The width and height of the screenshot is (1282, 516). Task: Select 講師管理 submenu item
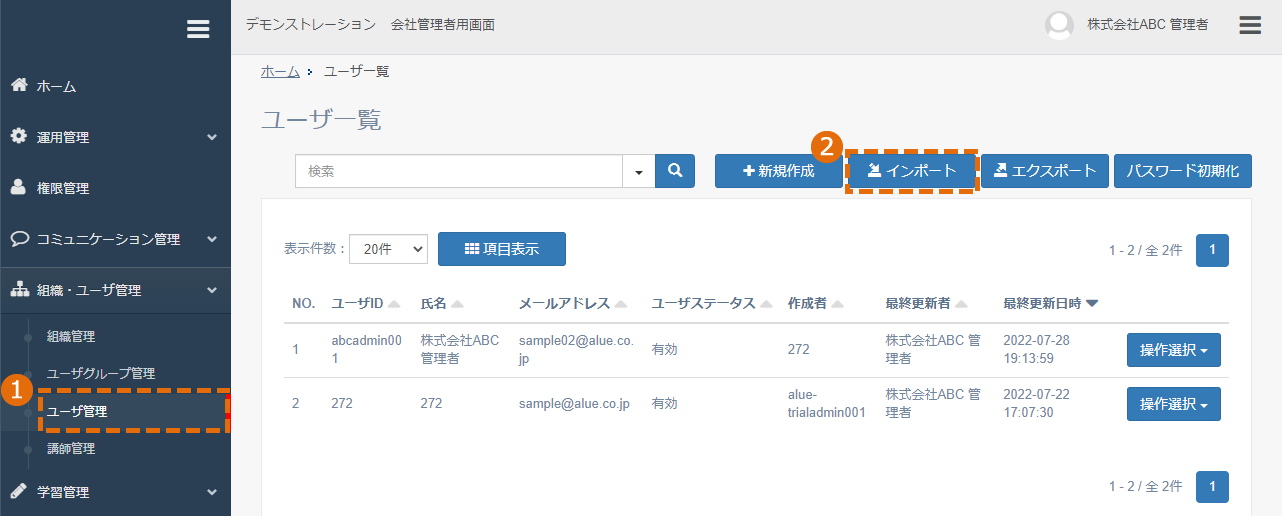click(71, 448)
